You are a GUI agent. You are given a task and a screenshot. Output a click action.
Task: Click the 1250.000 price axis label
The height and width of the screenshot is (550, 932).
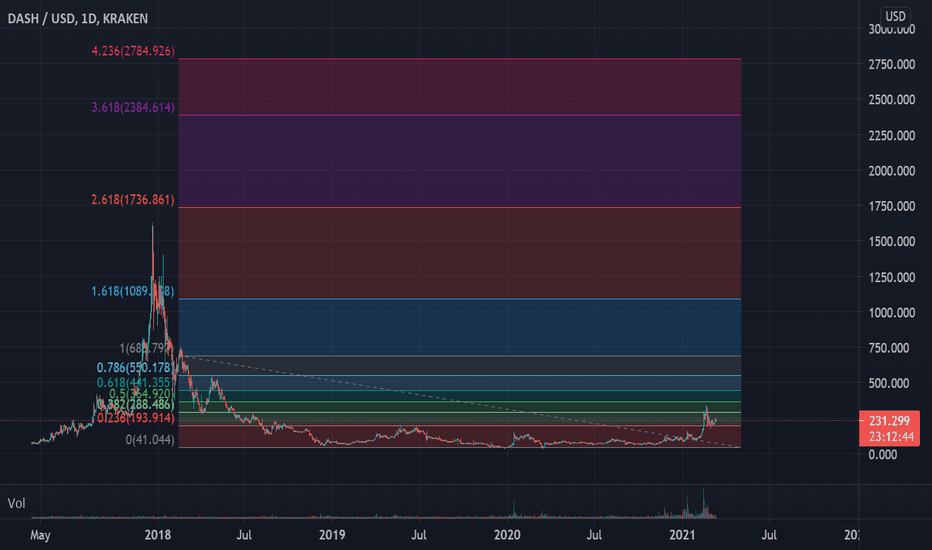892,278
